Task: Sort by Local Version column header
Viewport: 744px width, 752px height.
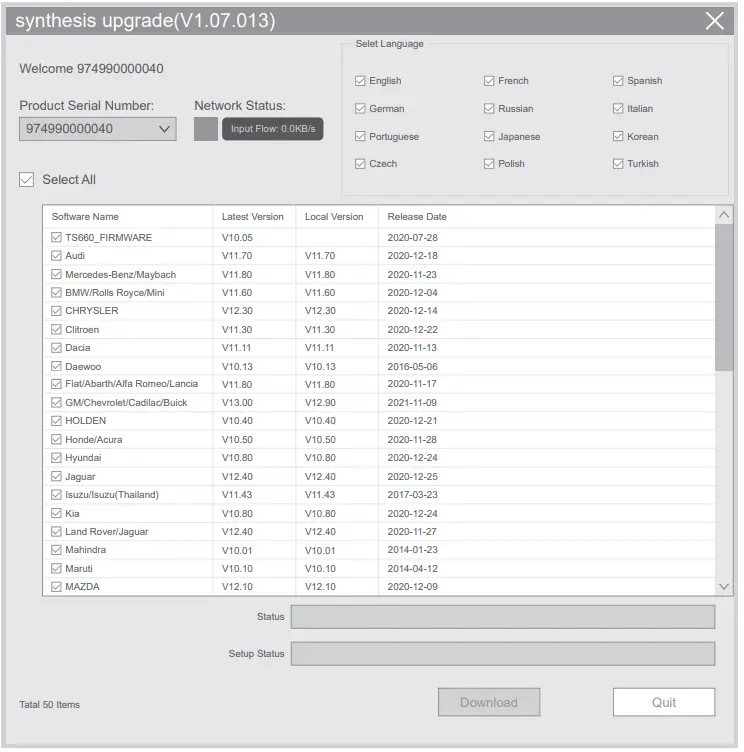Action: 337,217
